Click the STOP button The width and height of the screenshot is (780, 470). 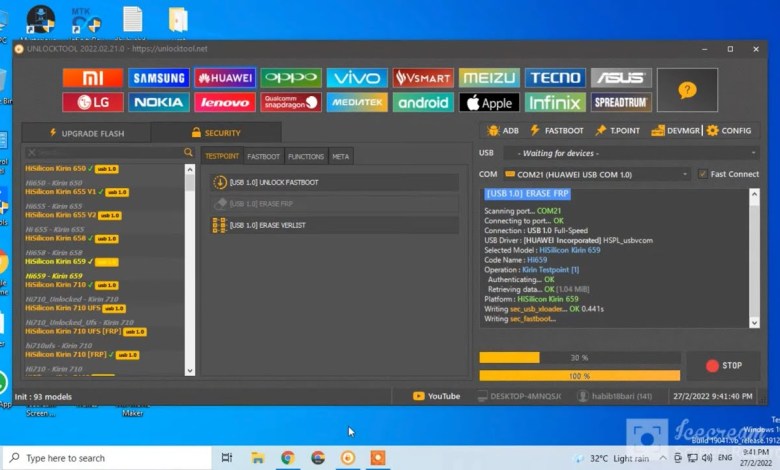tap(724, 365)
